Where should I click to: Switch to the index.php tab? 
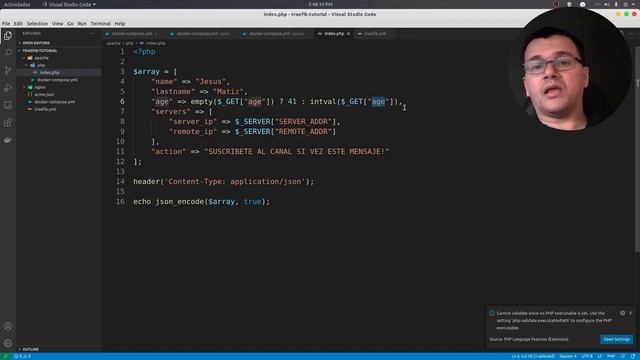pos(334,34)
